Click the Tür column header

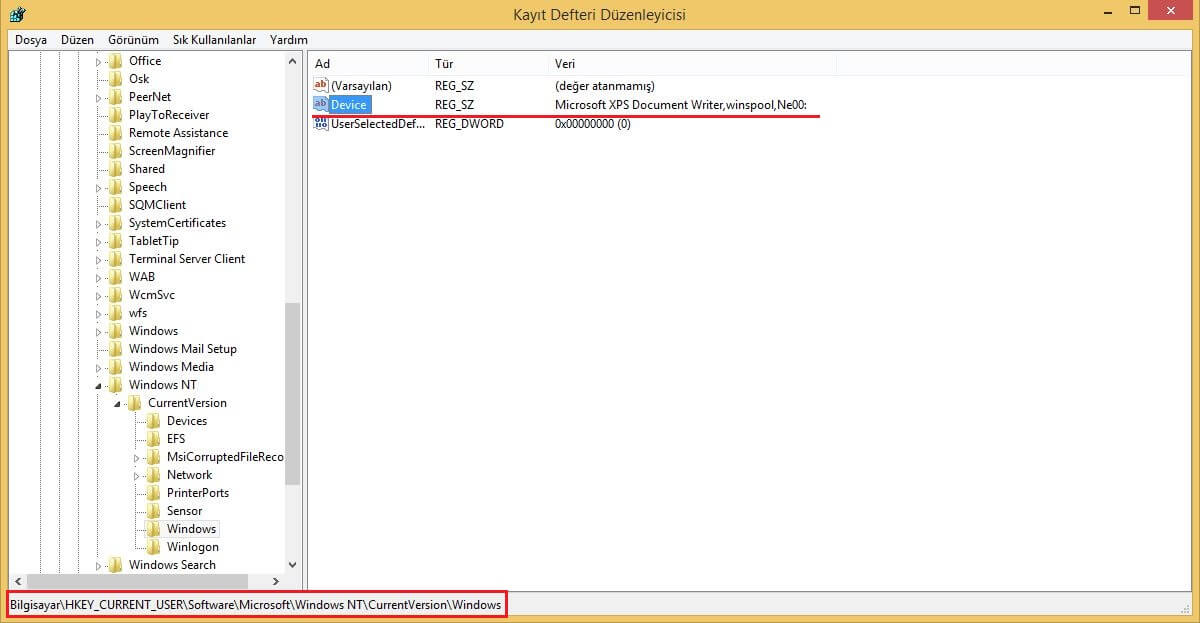tap(443, 63)
